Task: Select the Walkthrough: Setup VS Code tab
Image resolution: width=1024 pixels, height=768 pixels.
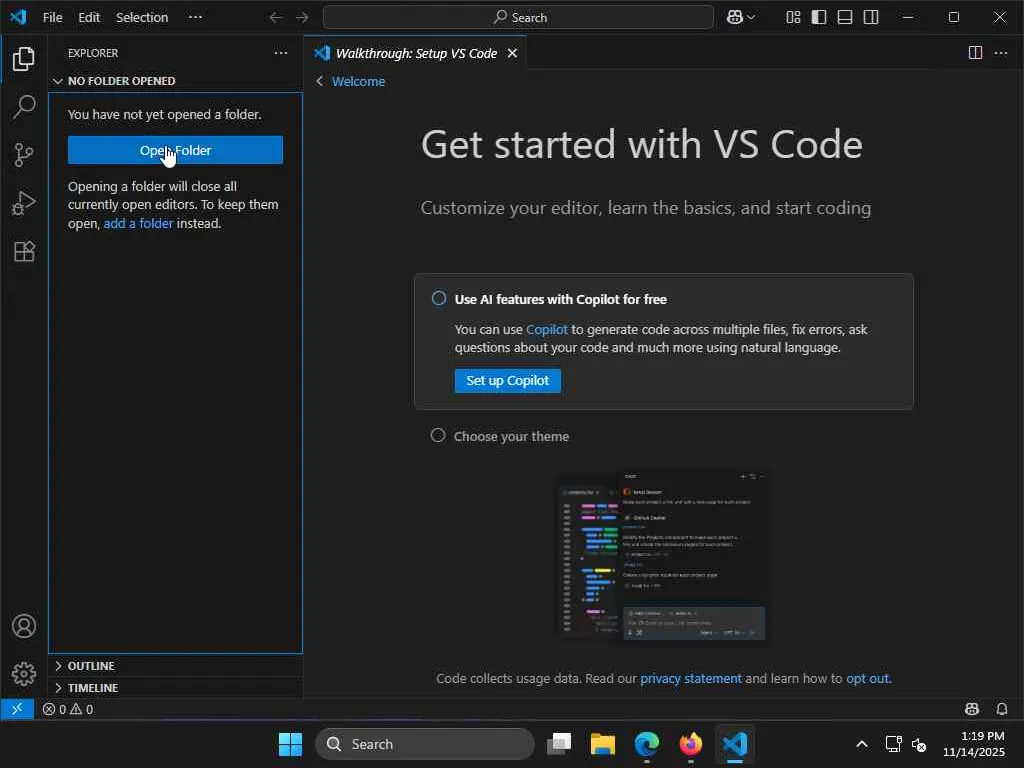Action: point(416,53)
